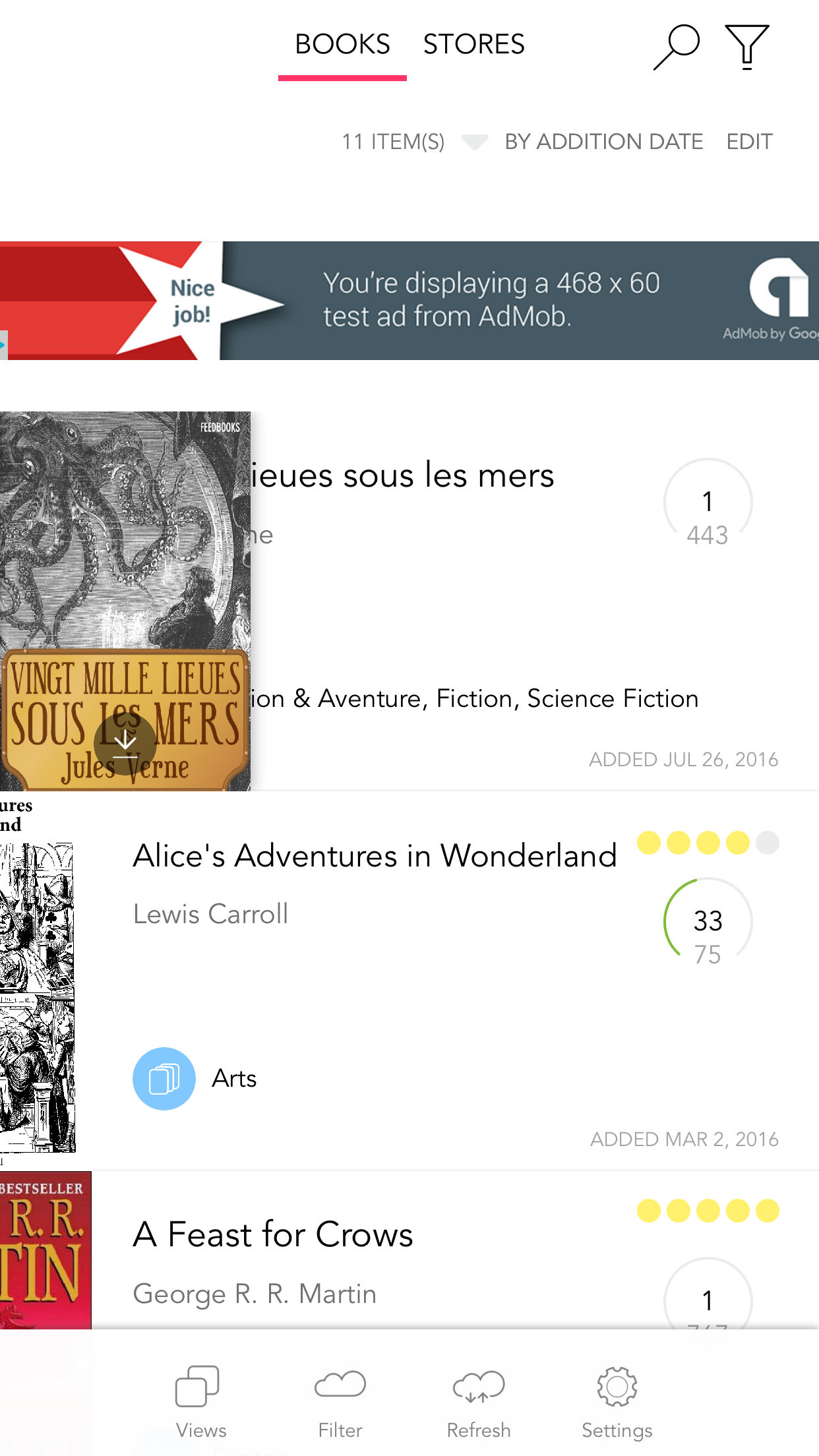Tap the download arrow on Jules Verne cover

click(125, 743)
